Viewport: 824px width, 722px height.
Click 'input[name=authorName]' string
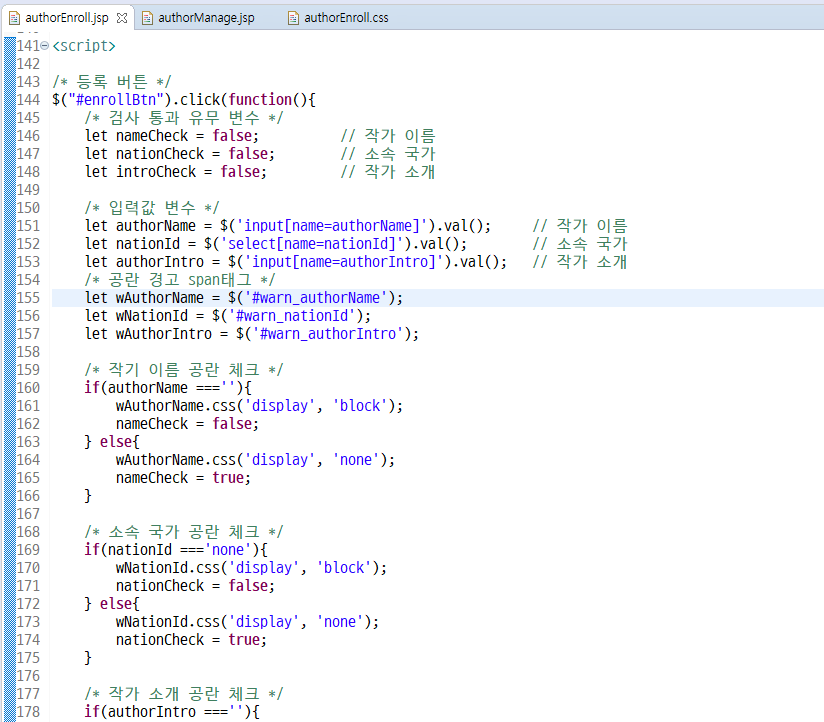pyautogui.click(x=332, y=226)
